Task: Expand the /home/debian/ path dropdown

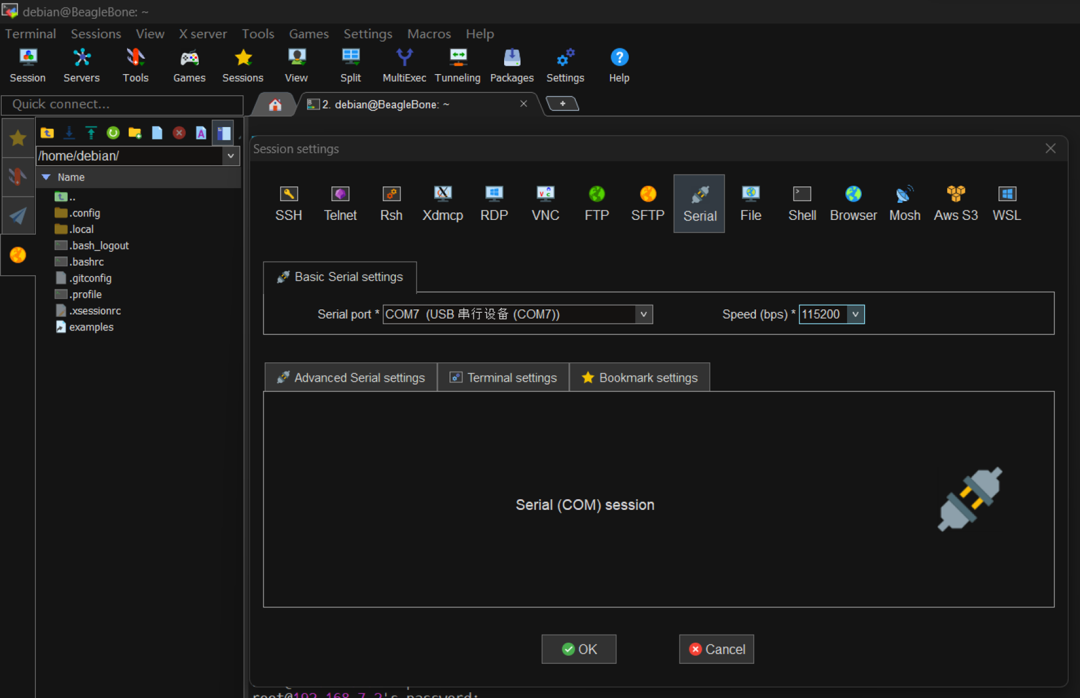Action: click(231, 156)
